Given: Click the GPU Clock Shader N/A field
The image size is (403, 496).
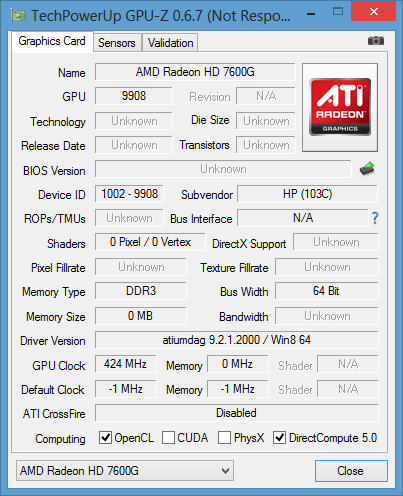Looking at the screenshot, I should [348, 364].
